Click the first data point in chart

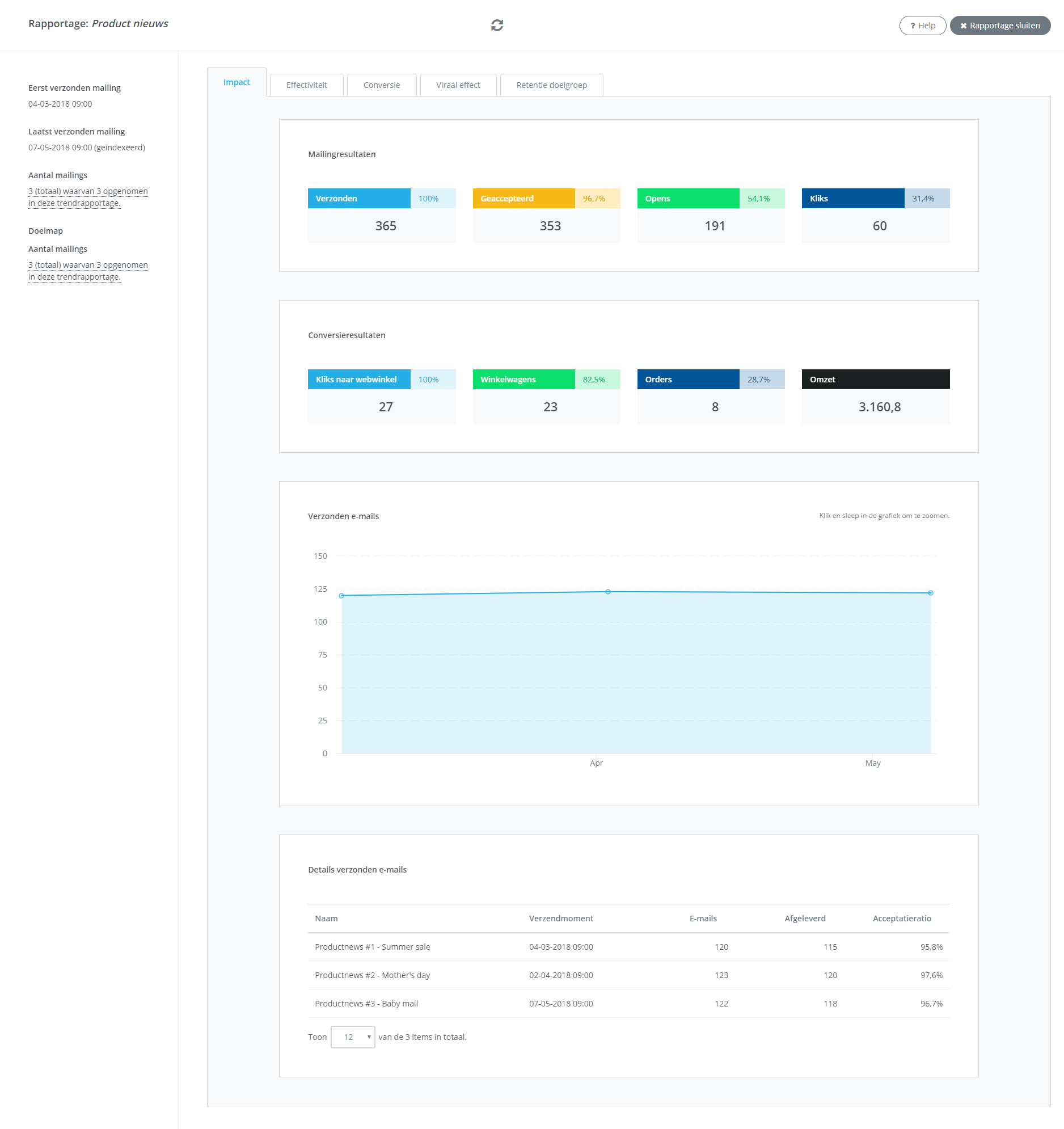341,596
